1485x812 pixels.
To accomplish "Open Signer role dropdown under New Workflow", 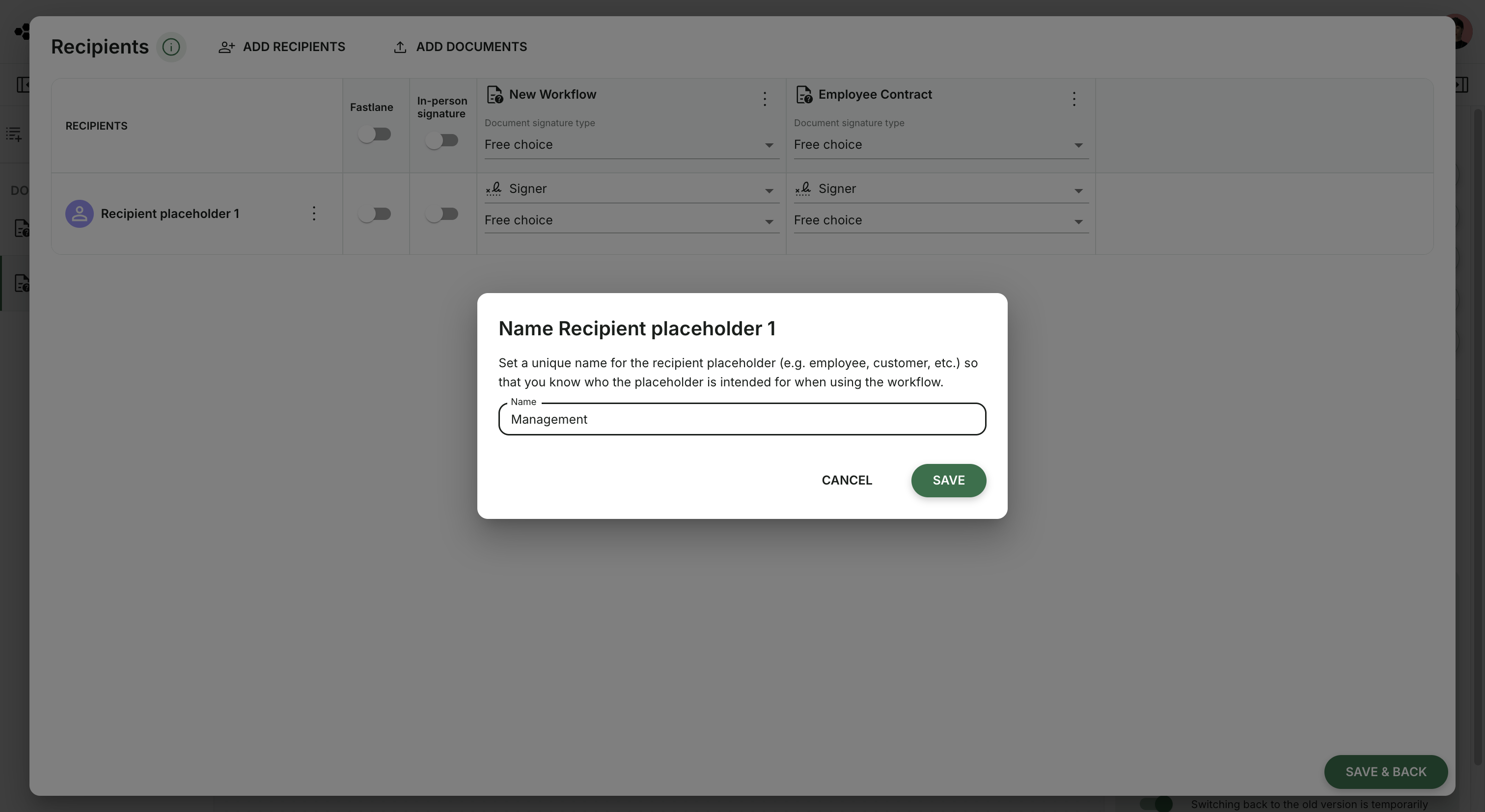I will coord(632,189).
